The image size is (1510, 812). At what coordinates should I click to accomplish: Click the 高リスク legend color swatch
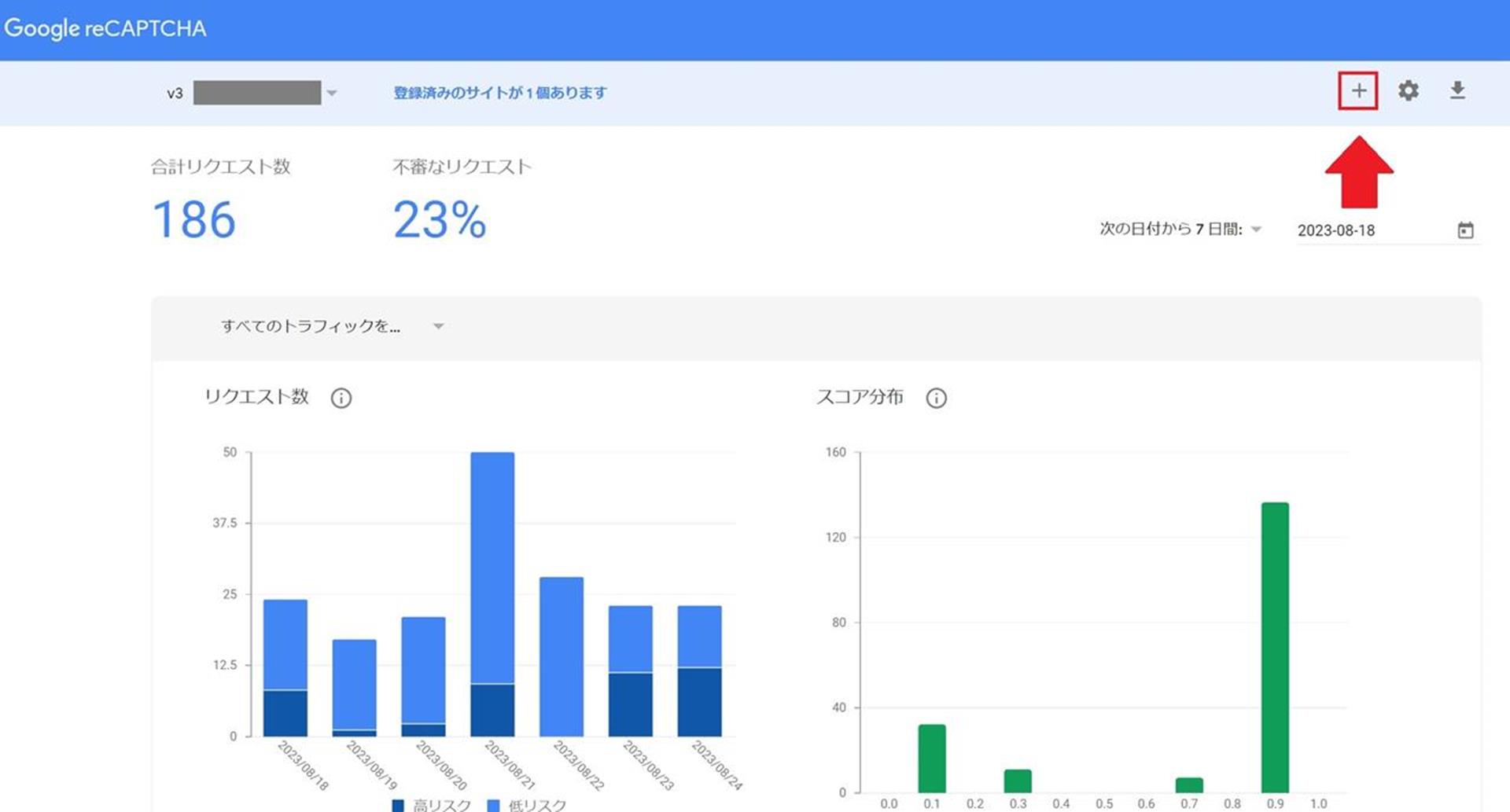[x=398, y=805]
